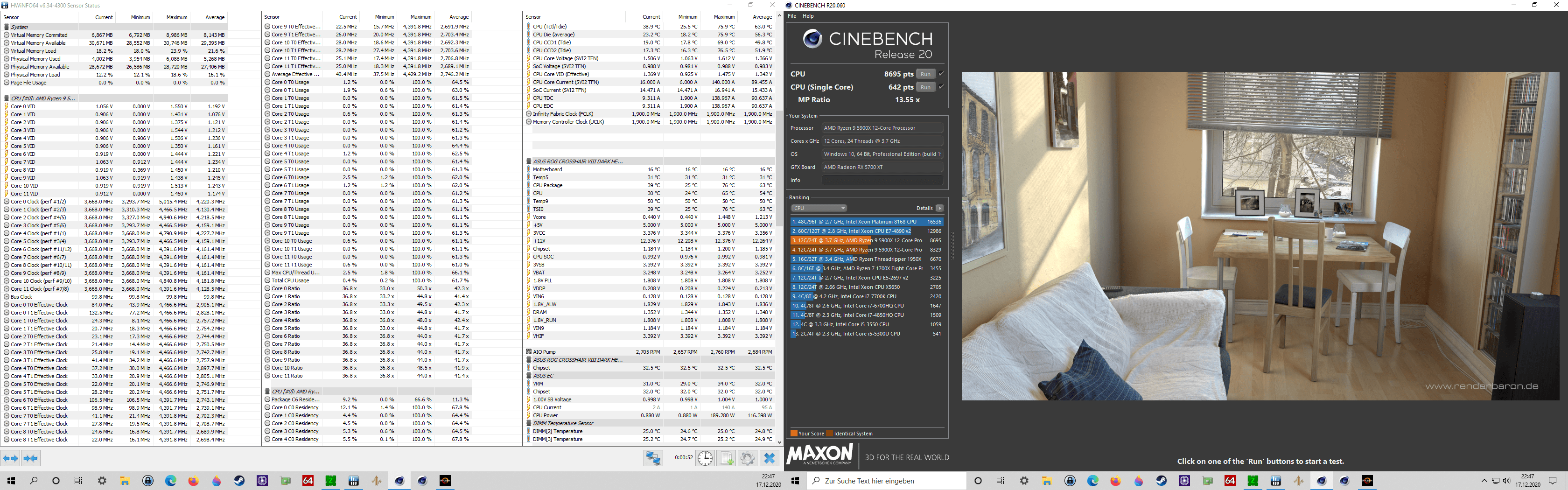This screenshot has height=490, width=1568.
Task: Show hidden system tray icons chevron
Action: (x=1484, y=481)
